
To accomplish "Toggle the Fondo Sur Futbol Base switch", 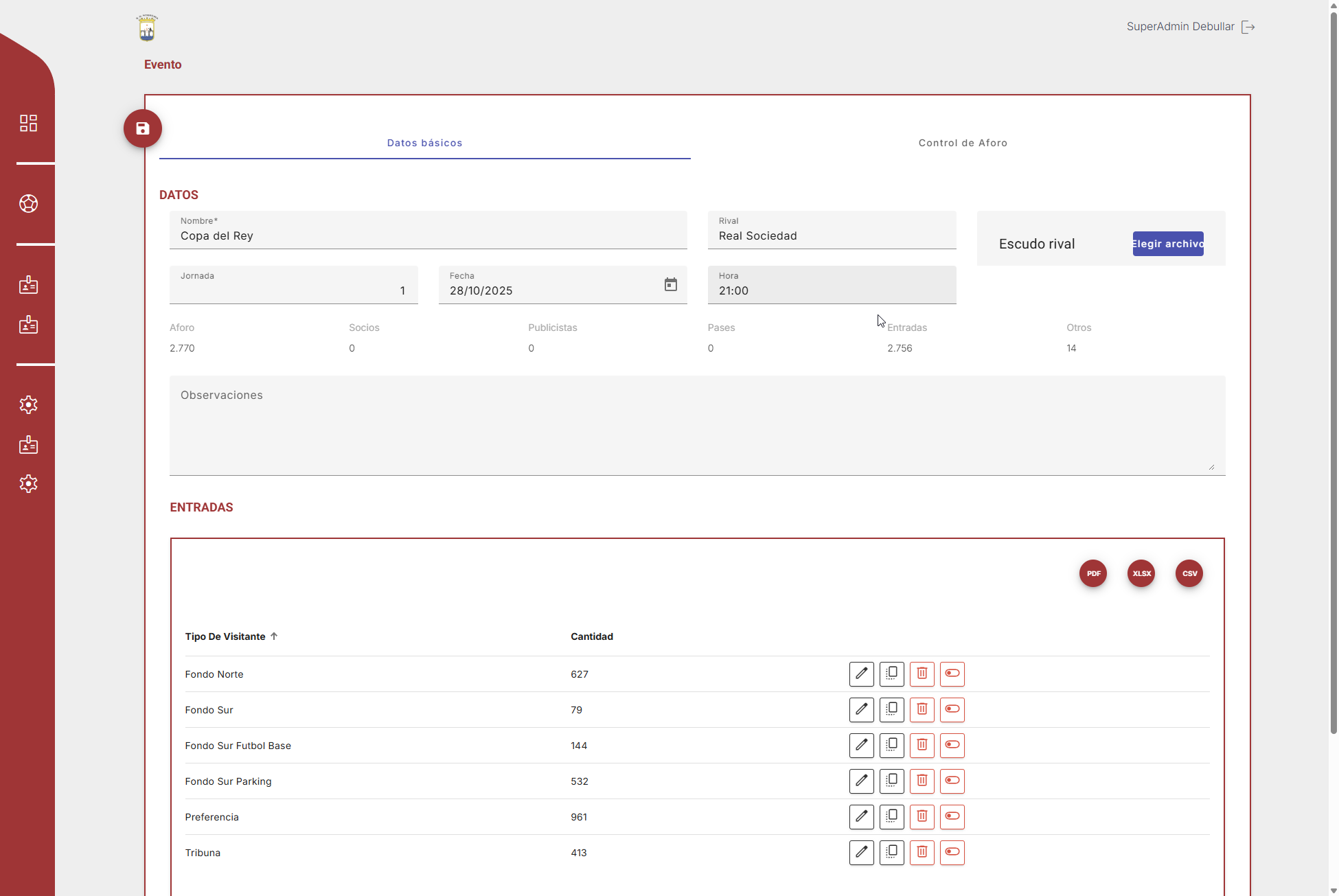I will (x=952, y=746).
